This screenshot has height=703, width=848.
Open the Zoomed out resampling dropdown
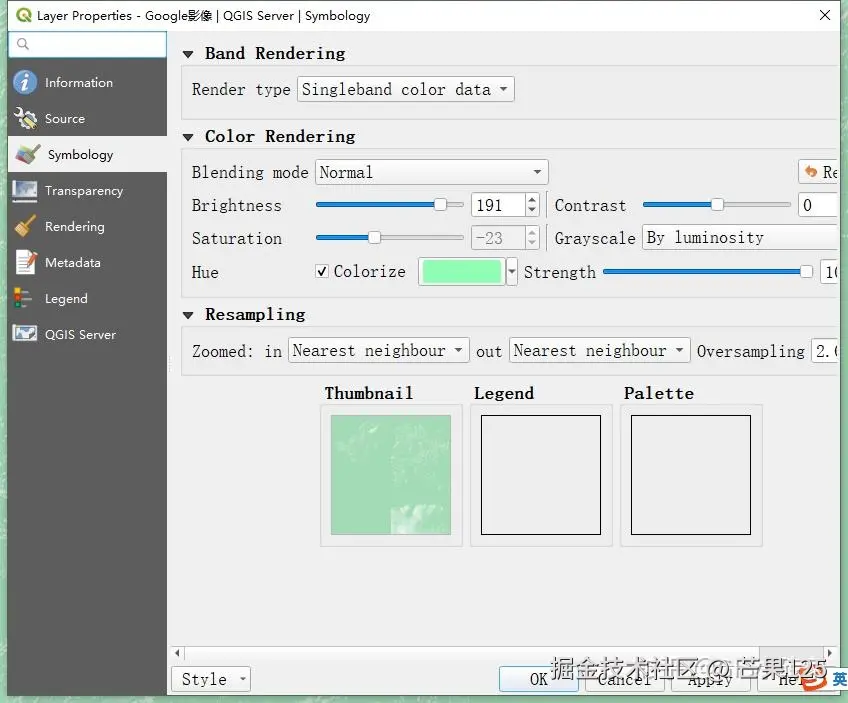(599, 350)
